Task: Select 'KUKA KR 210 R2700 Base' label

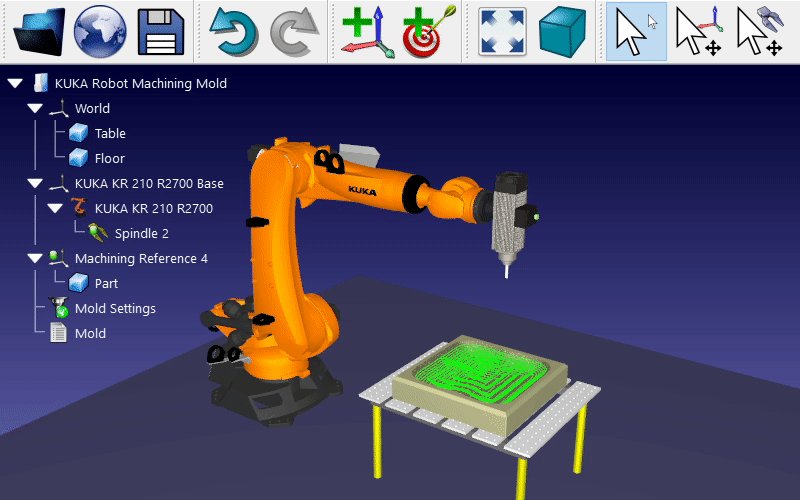Action: click(x=149, y=183)
